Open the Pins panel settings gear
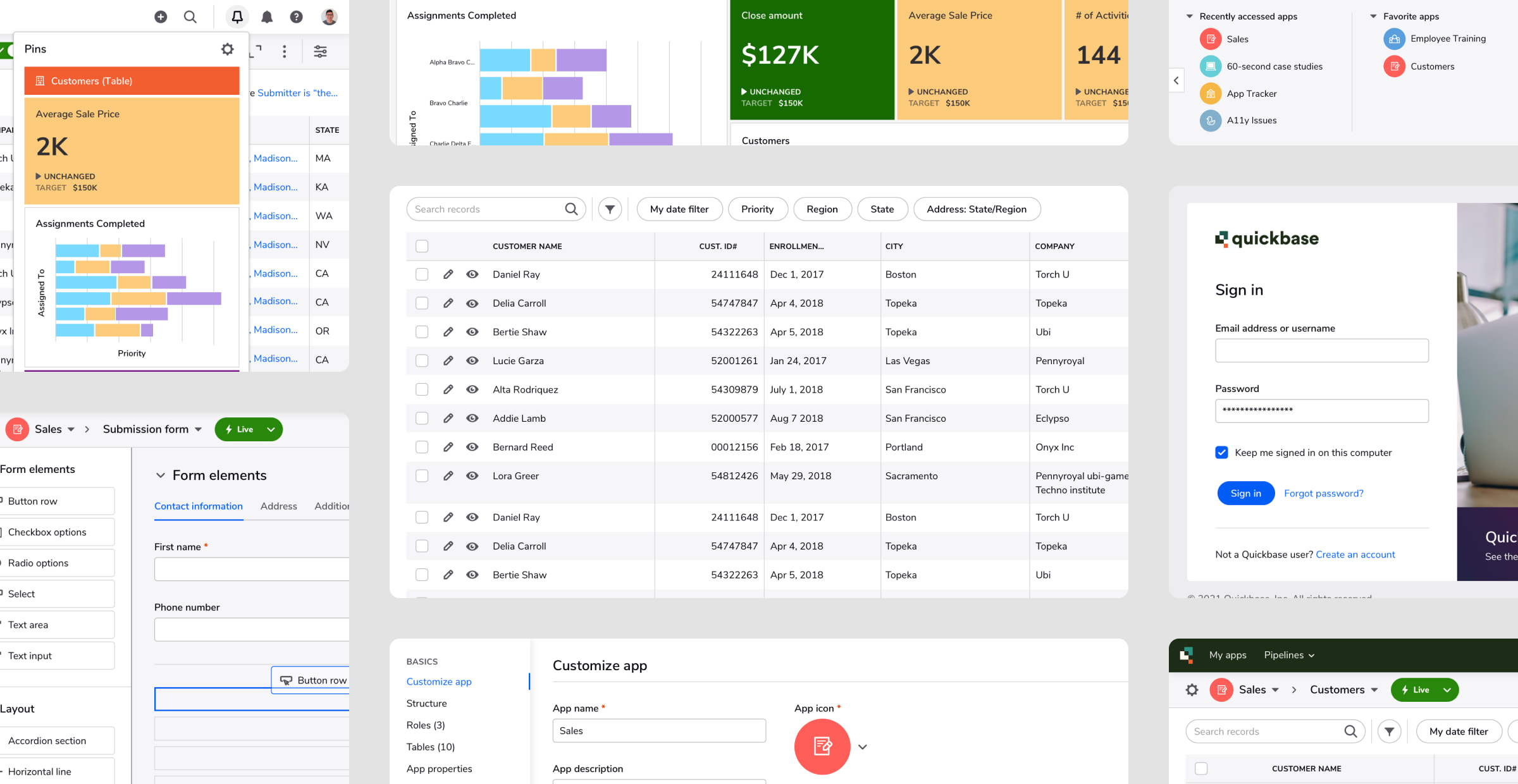The image size is (1518, 784). click(227, 49)
